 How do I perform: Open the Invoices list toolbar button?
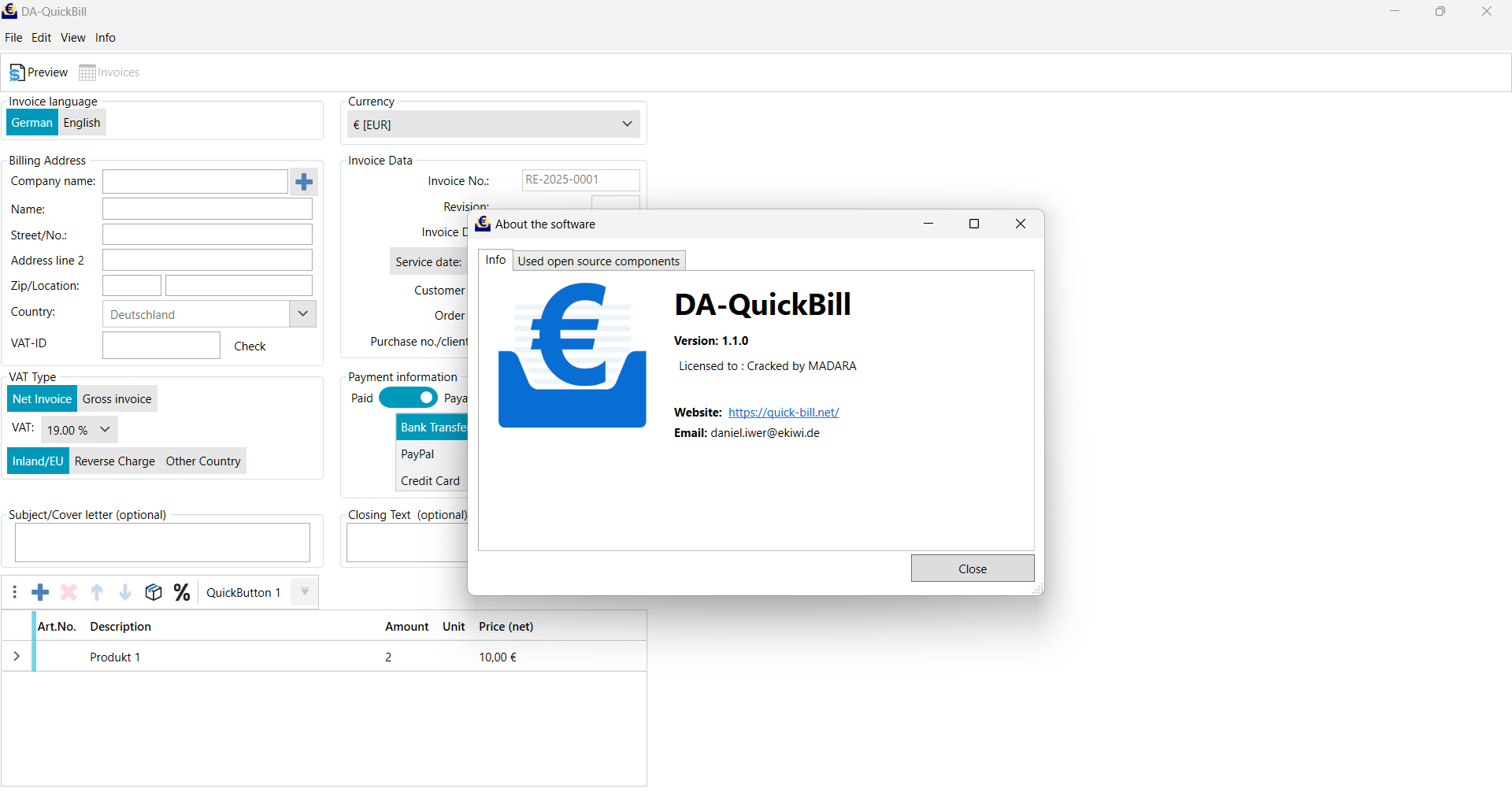[x=109, y=72]
